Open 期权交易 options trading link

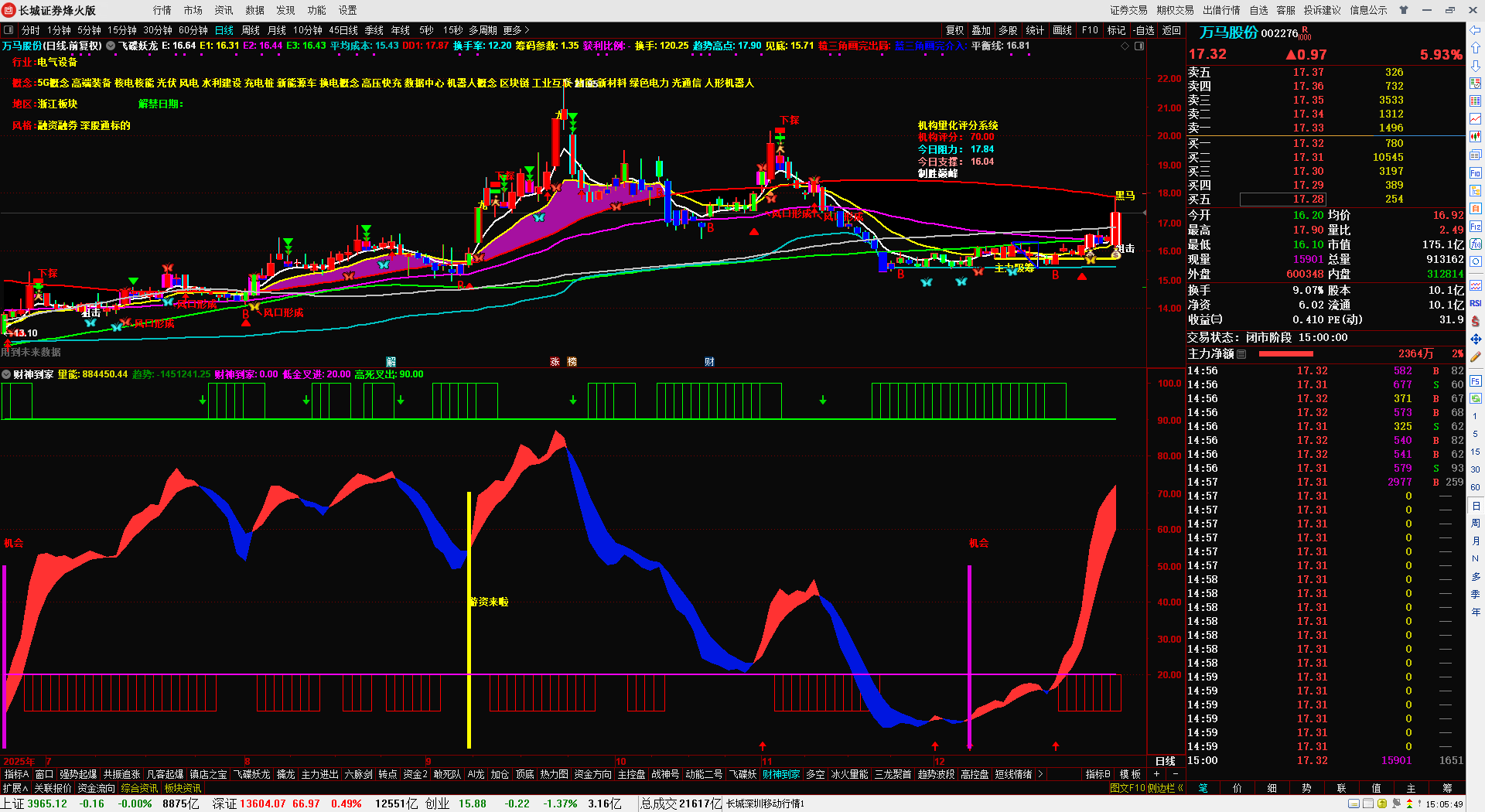pyautogui.click(x=1175, y=10)
